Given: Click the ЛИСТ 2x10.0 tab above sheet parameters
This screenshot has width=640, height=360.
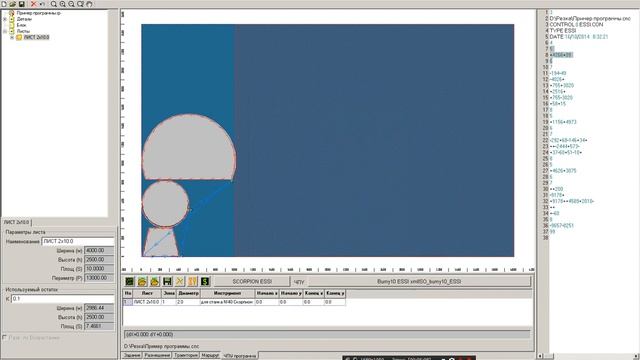Looking at the screenshot, I should (x=17, y=222).
